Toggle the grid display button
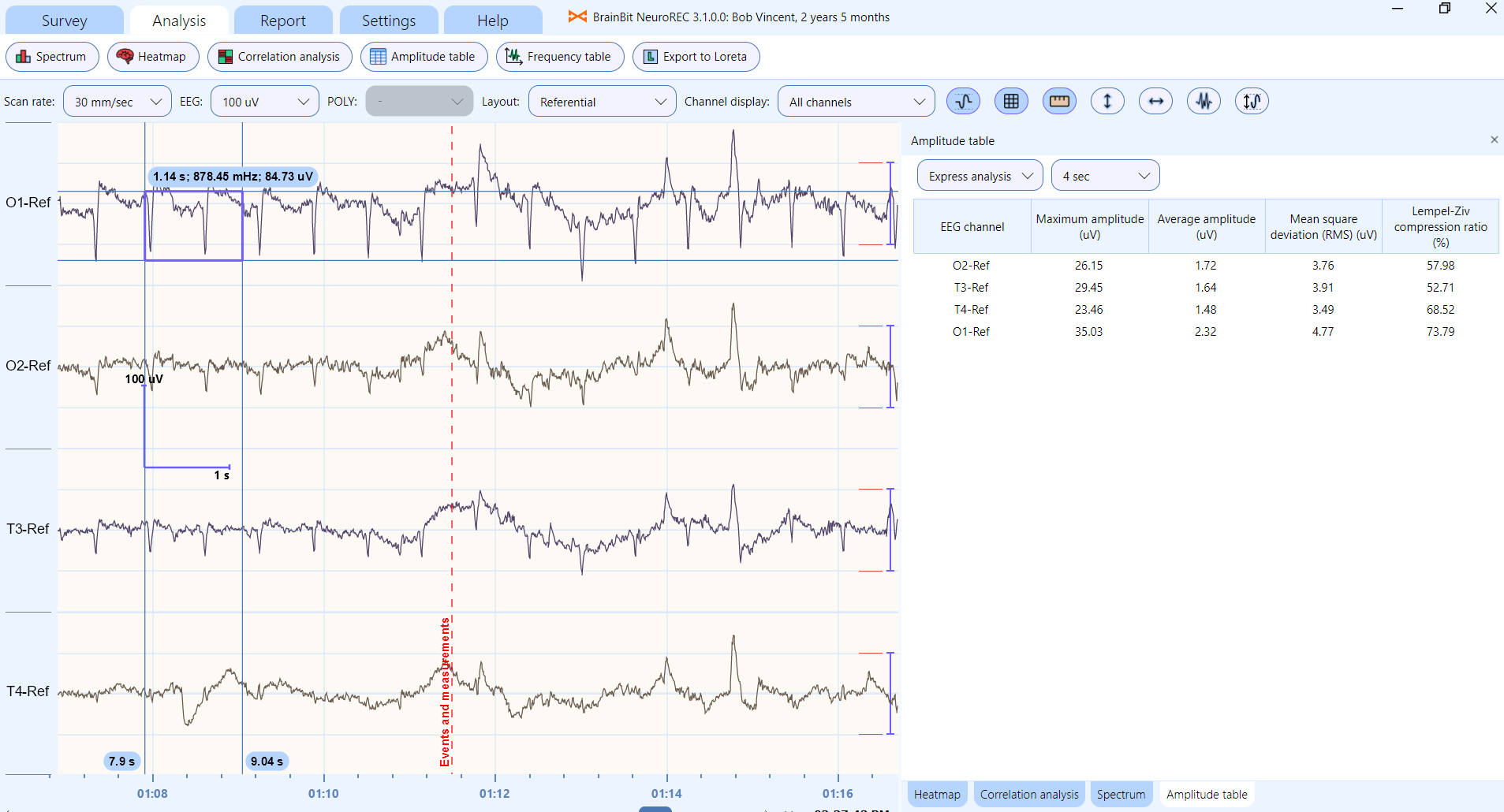Image resolution: width=1504 pixels, height=812 pixels. [1011, 101]
